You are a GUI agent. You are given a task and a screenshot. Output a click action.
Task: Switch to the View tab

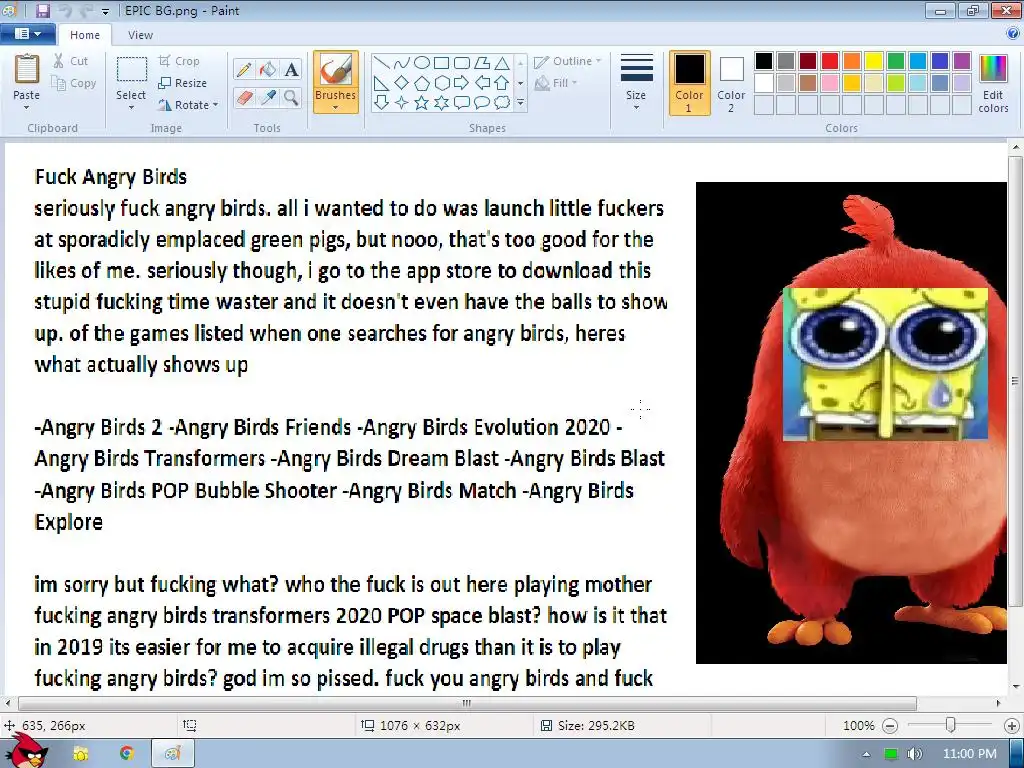click(140, 35)
